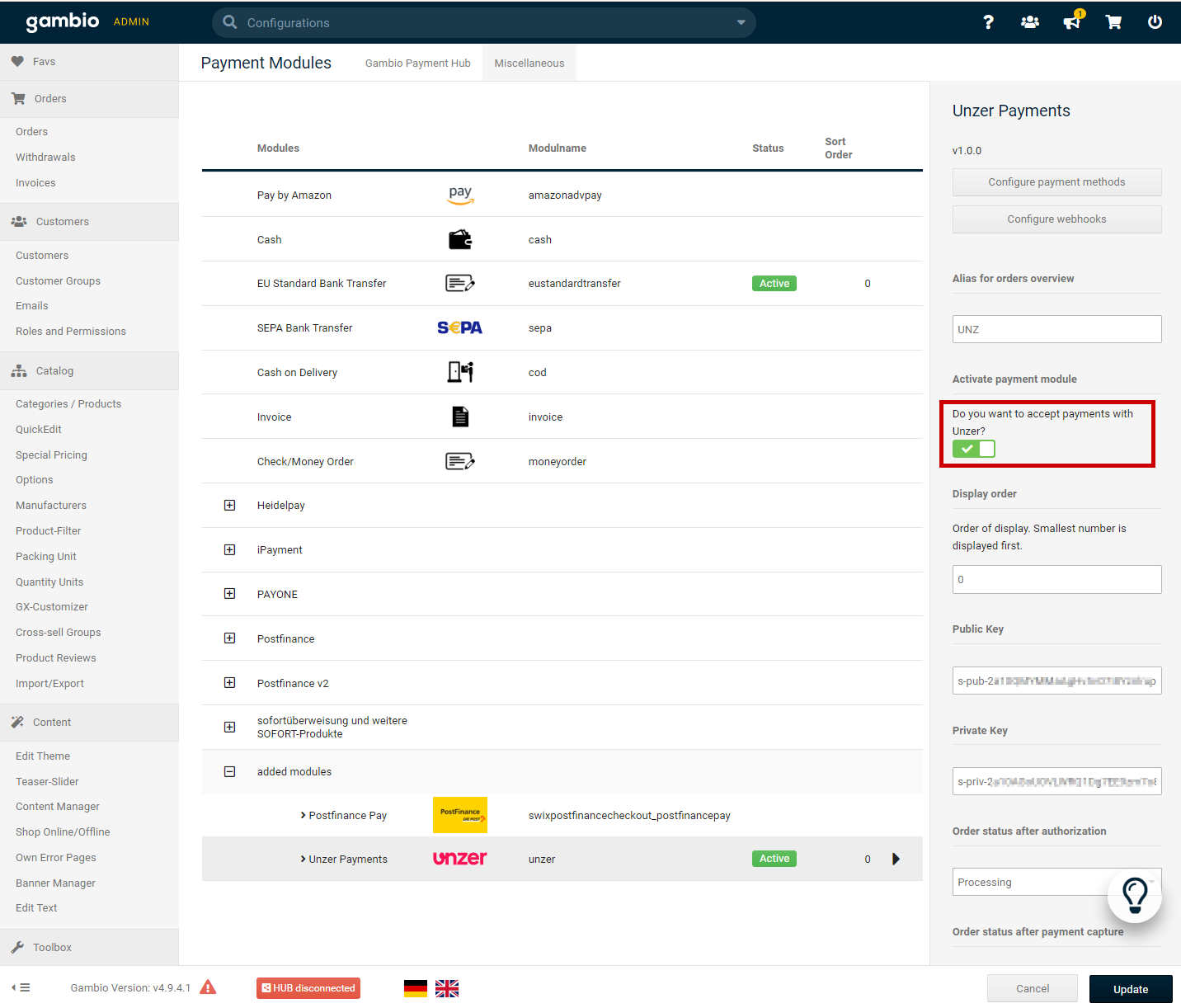Click the arrow on Unzer Payments row
1181x1008 pixels.
(896, 859)
